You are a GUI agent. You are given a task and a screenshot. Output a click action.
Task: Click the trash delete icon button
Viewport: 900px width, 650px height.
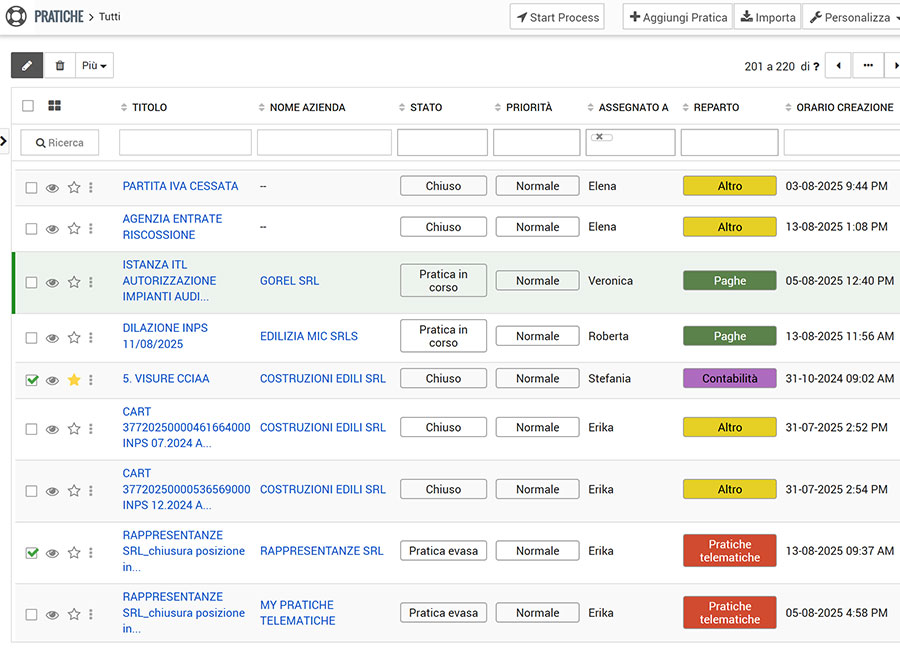(60, 65)
